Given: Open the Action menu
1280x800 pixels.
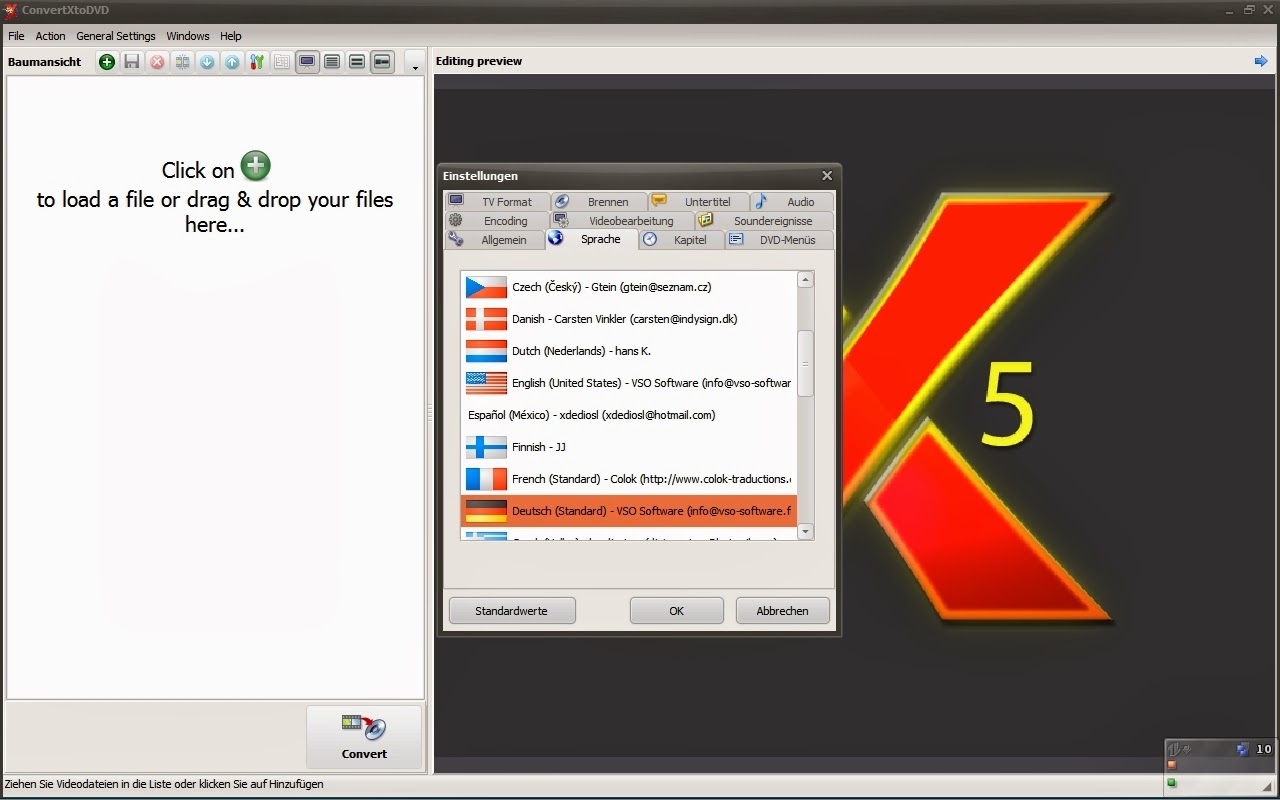Looking at the screenshot, I should 50,36.
